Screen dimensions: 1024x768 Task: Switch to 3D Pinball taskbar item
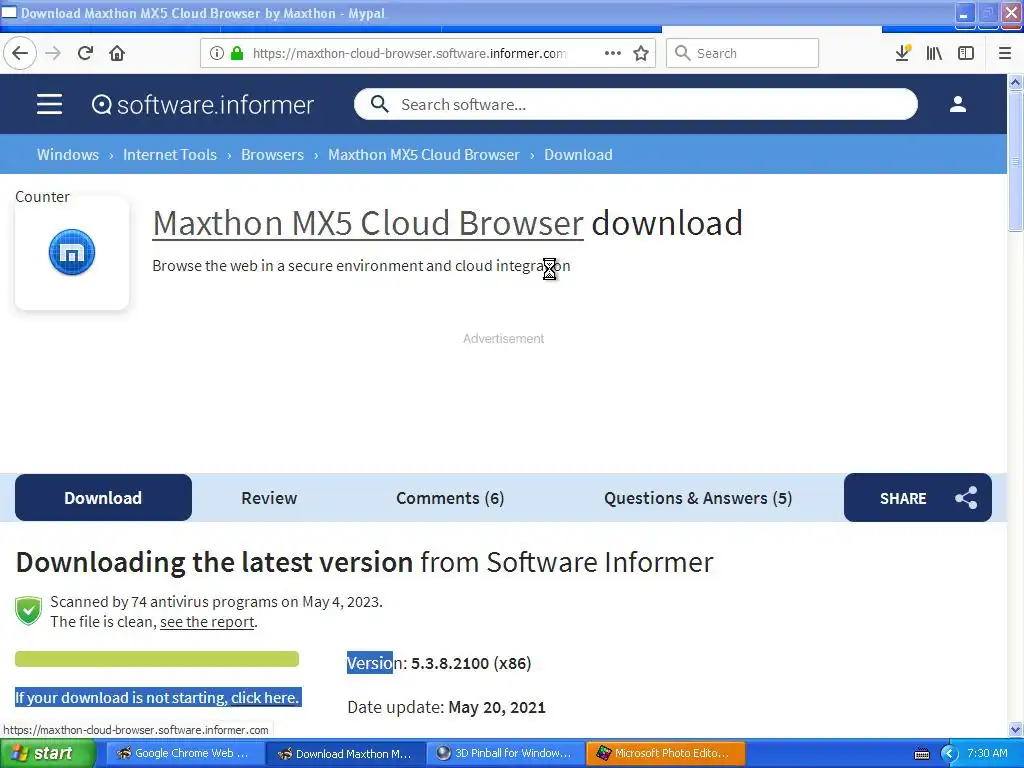pos(505,754)
